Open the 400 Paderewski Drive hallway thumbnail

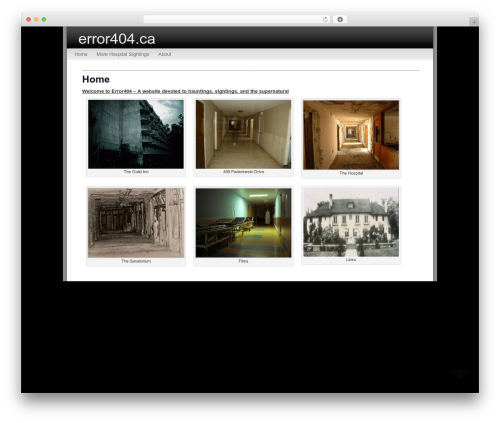coord(243,134)
